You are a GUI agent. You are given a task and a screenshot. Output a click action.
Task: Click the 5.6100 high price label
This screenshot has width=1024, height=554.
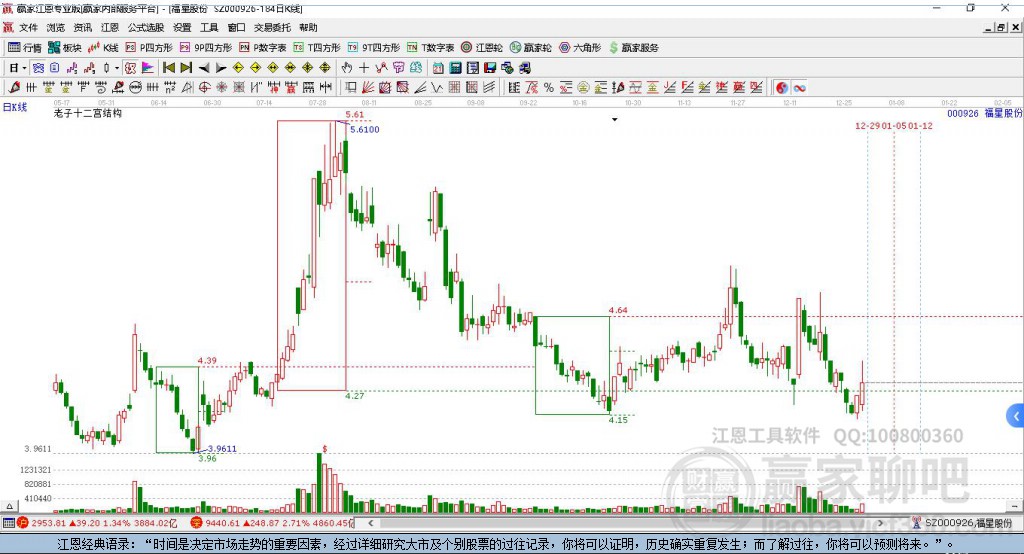click(364, 129)
